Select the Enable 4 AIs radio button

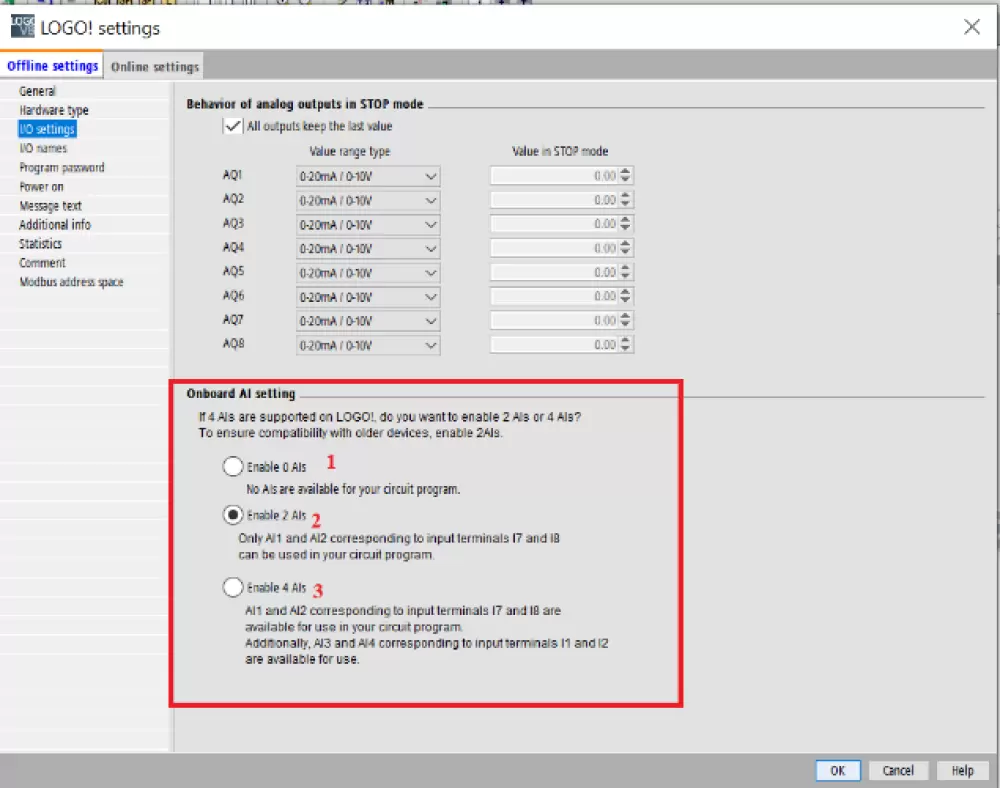click(x=233, y=587)
